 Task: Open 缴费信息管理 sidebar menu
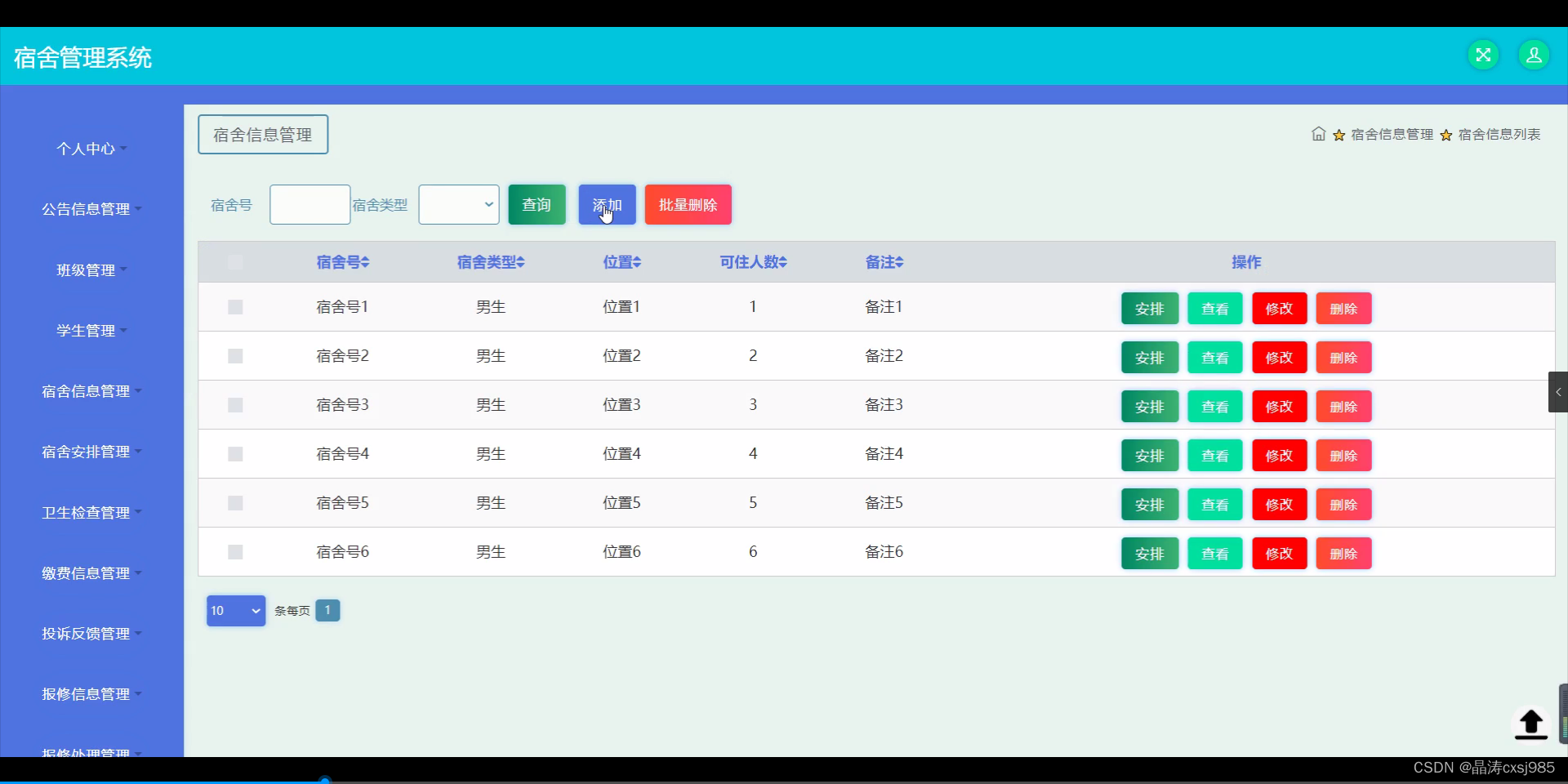[91, 573]
